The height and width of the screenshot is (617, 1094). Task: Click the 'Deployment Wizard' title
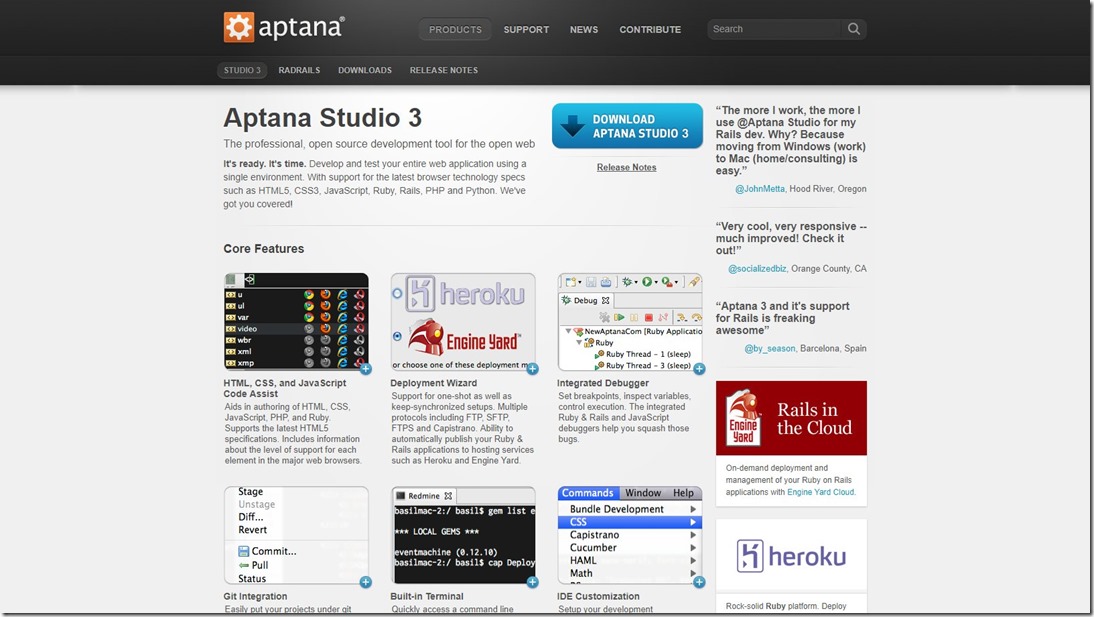tap(433, 383)
